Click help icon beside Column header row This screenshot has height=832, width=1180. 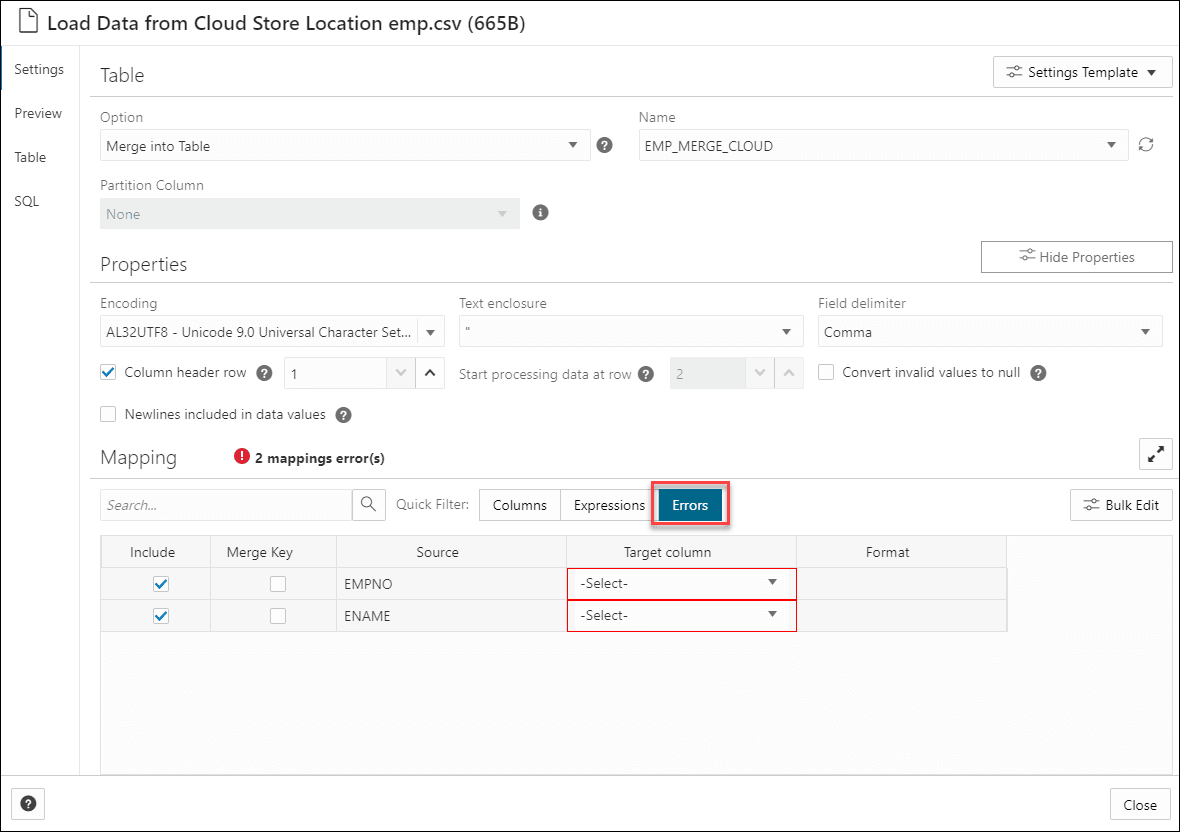coord(264,373)
